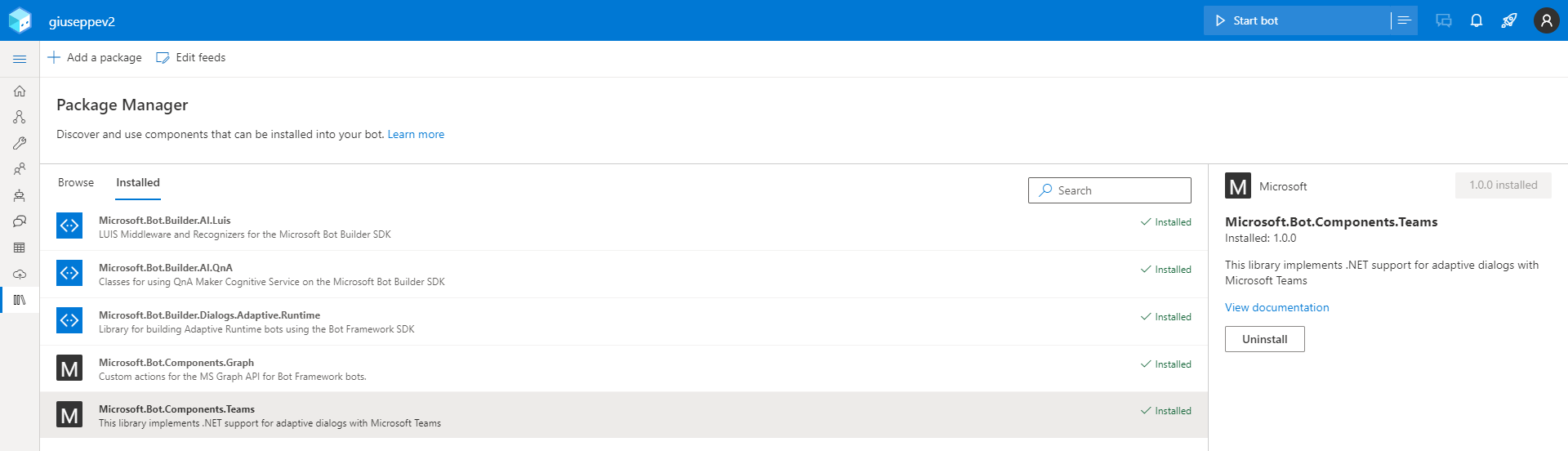Image resolution: width=1568 pixels, height=451 pixels.
Task: Click the notifications bell icon
Action: point(1477,20)
